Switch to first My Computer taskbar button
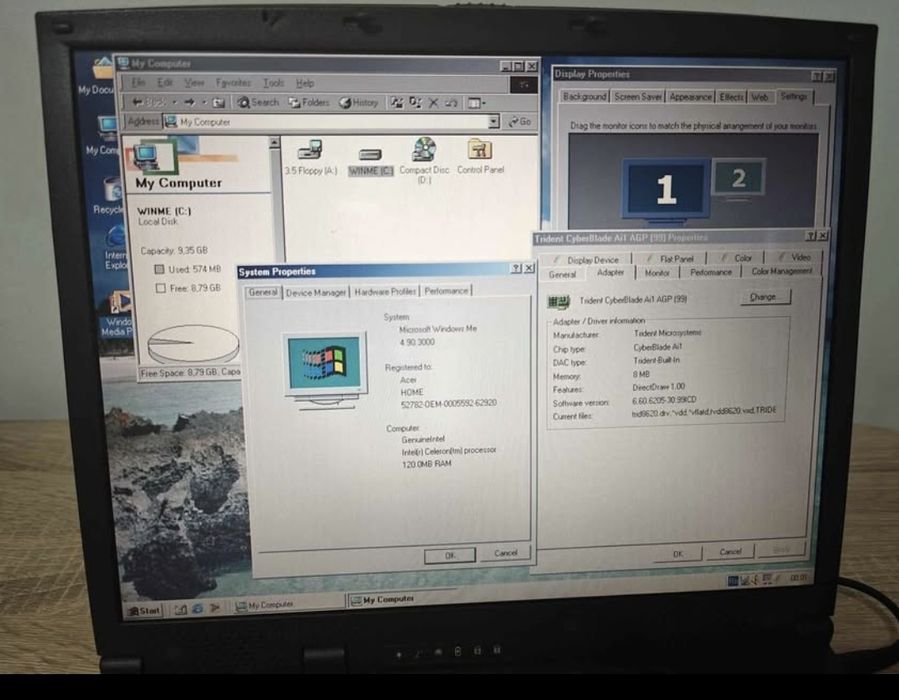 [288, 604]
